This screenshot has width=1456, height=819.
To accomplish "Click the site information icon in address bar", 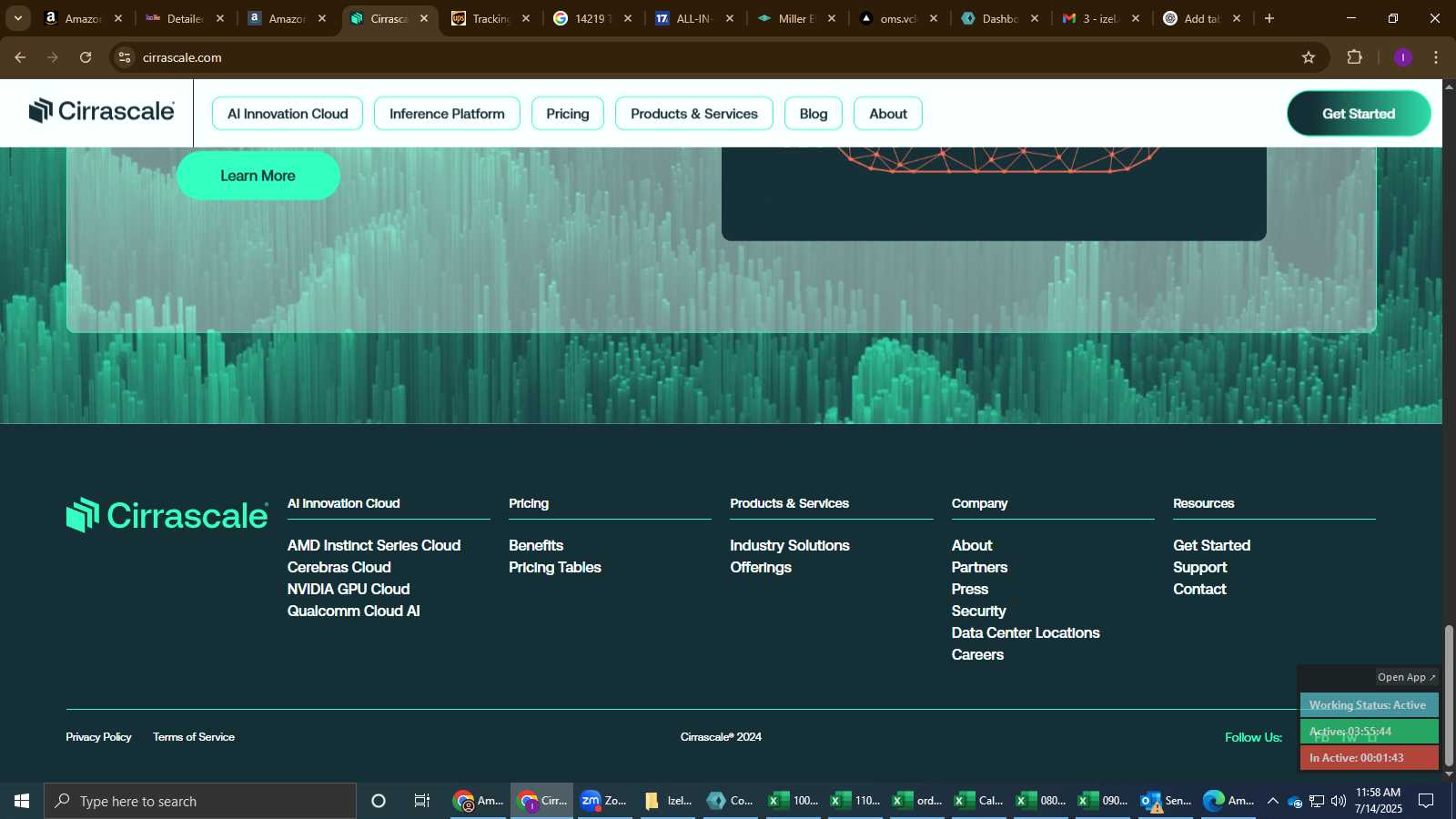I will coord(125,57).
